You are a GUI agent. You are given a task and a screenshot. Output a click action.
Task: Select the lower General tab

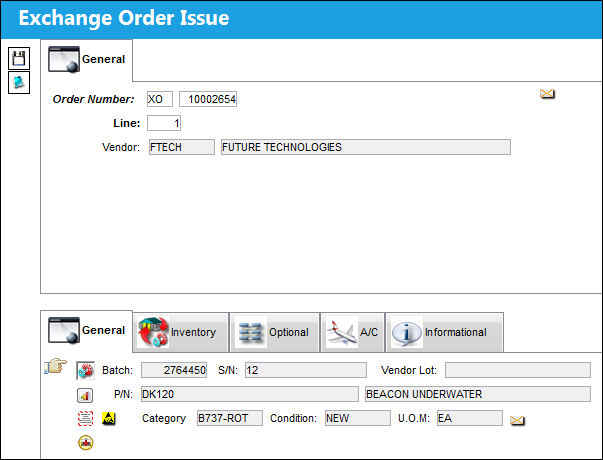[x=87, y=330]
